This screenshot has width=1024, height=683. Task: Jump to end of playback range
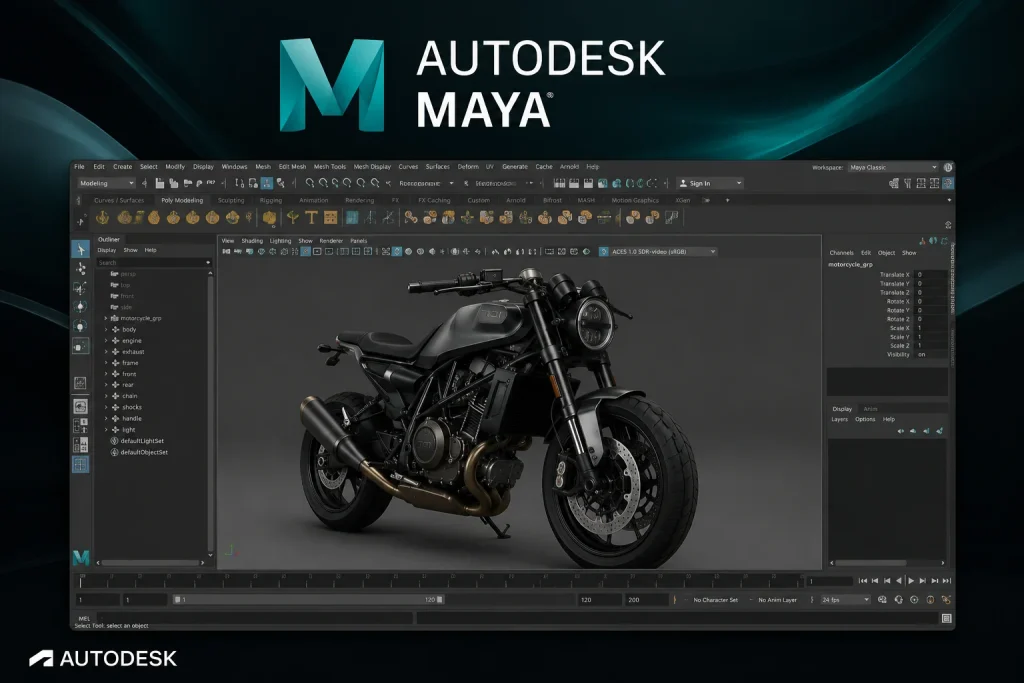(947, 580)
